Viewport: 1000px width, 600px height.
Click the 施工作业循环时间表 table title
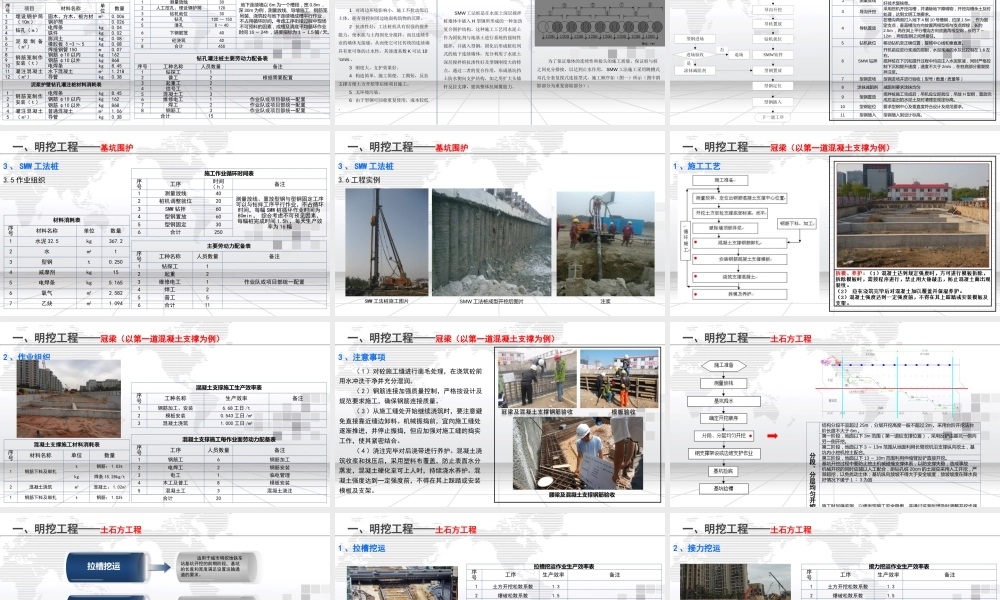229,173
